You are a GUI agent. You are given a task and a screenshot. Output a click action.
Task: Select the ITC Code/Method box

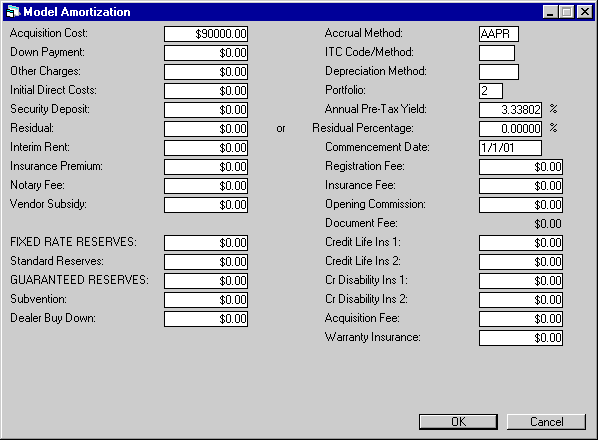click(x=497, y=53)
